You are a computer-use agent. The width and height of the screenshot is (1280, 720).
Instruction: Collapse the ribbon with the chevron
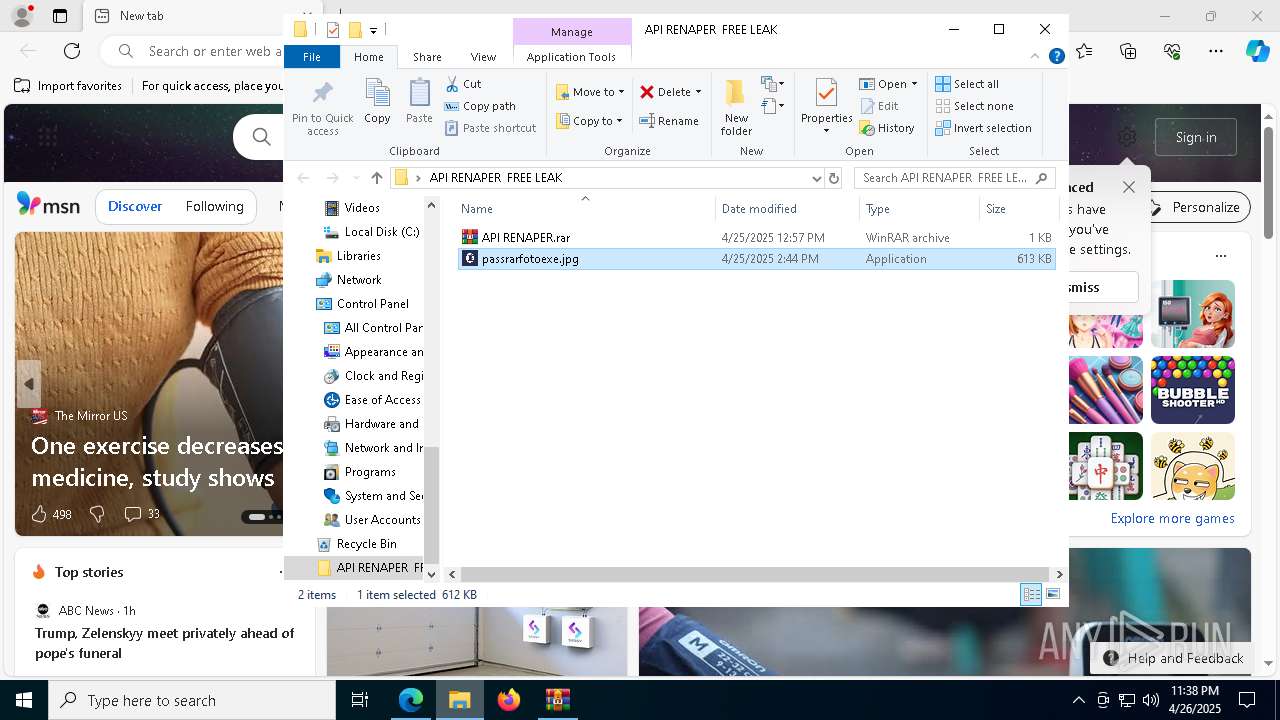click(1037, 57)
